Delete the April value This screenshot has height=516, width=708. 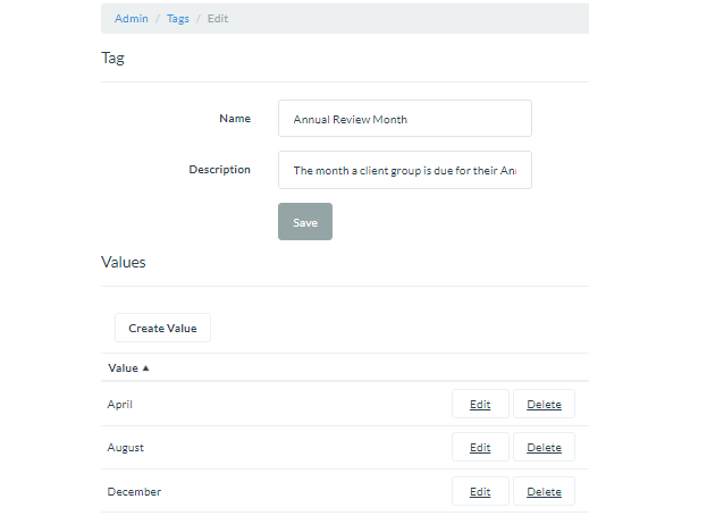click(x=544, y=404)
